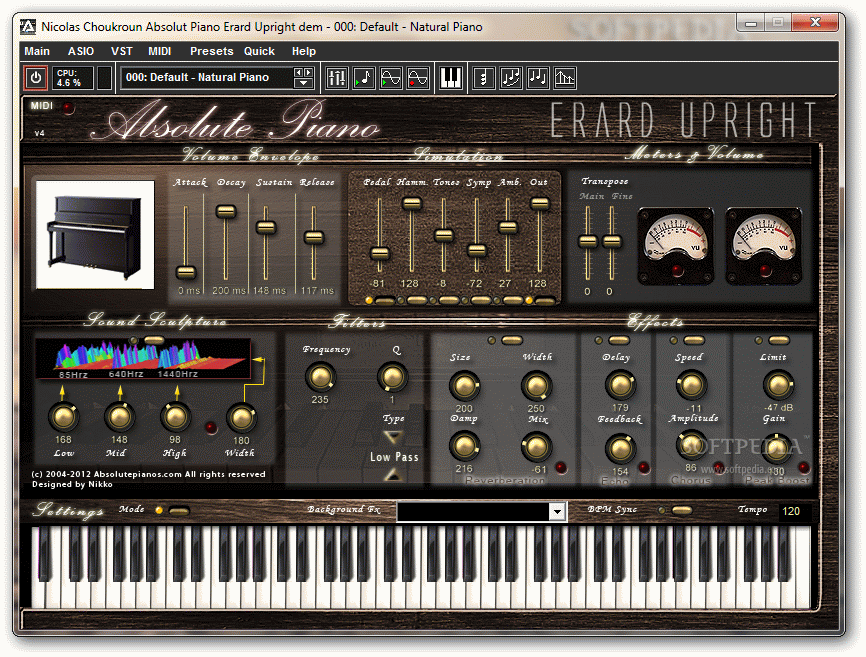Screen dimensions: 866x657
Task: Click the echo Feedback knob
Action: (x=620, y=449)
